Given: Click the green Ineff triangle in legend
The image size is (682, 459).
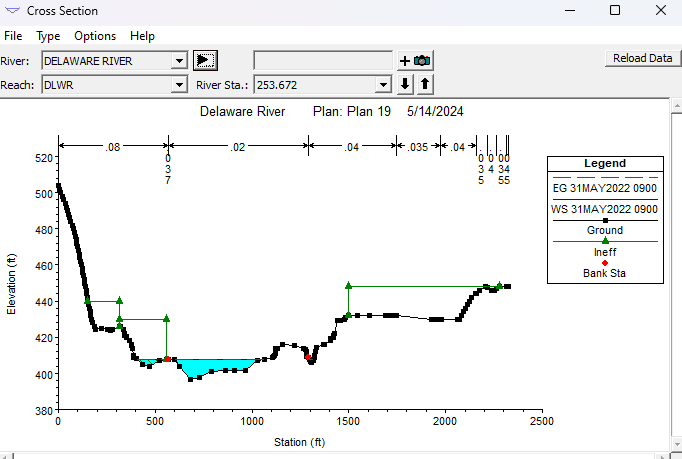Looking at the screenshot, I should click(x=605, y=241).
